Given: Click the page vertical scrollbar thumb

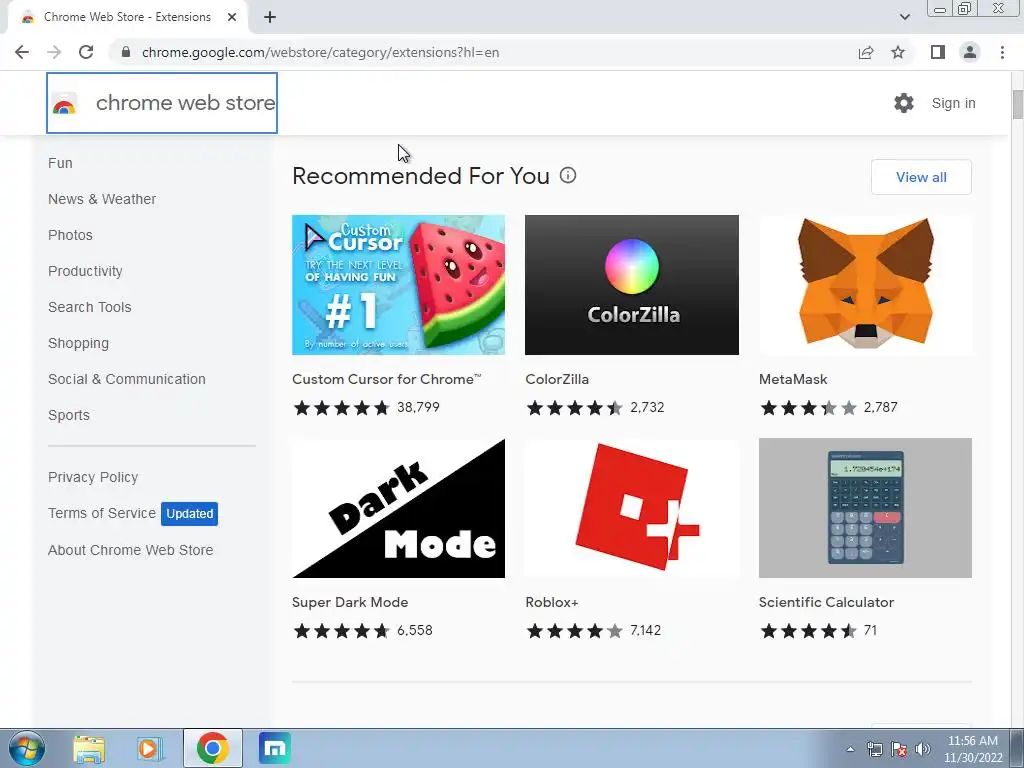Looking at the screenshot, I should coord(1017,104).
